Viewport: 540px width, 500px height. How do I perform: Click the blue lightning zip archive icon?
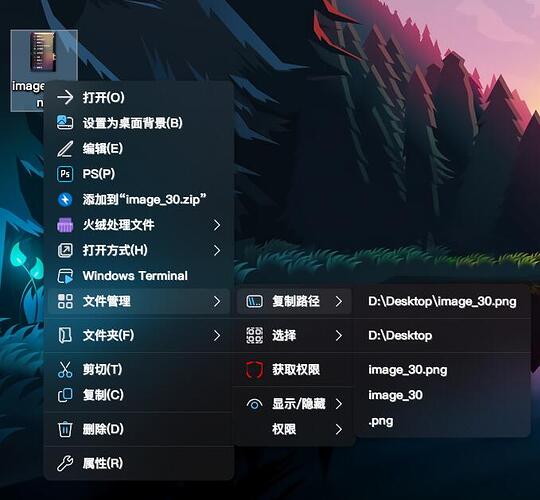pos(65,199)
